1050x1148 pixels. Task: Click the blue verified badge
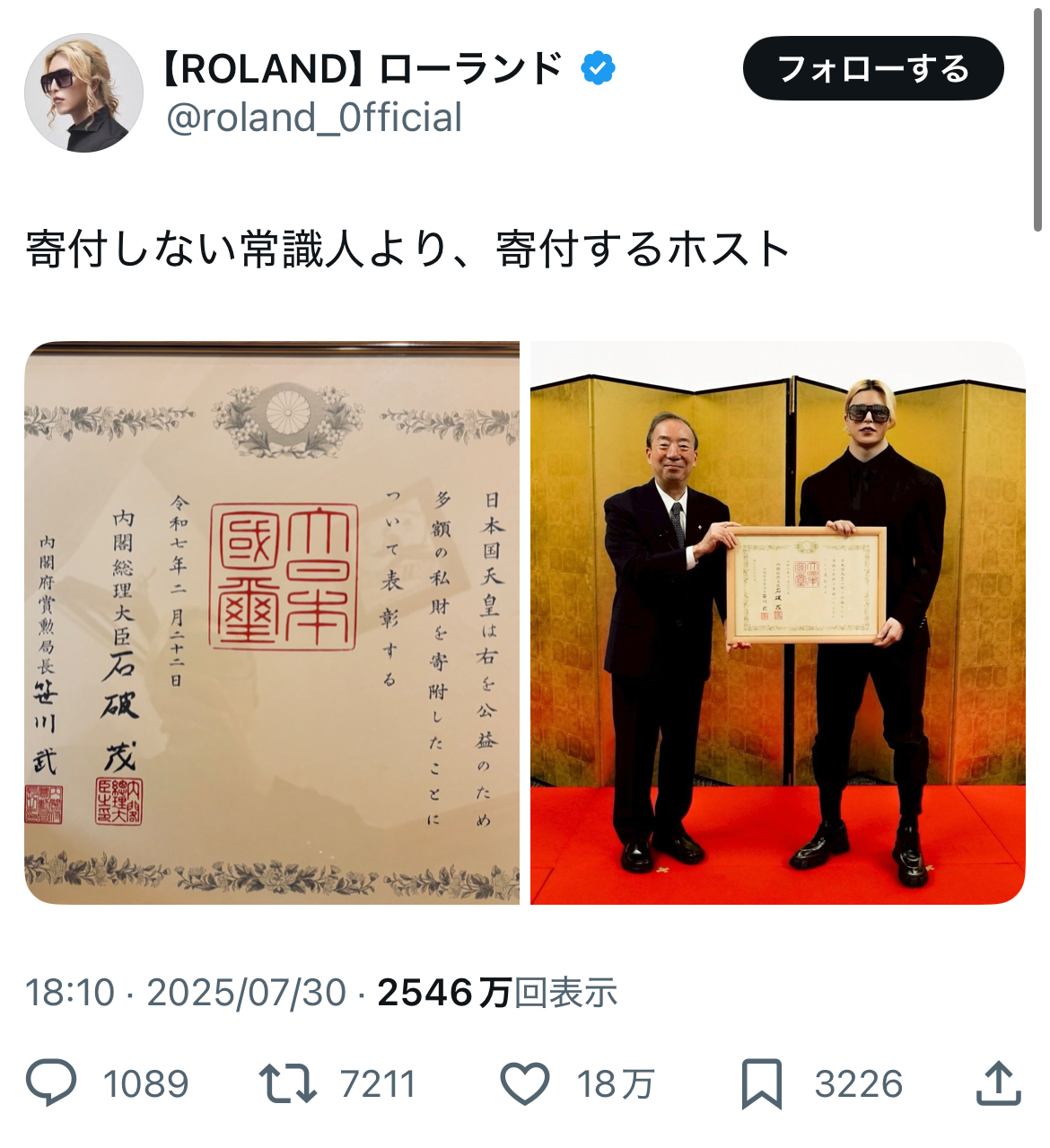pyautogui.click(x=598, y=68)
